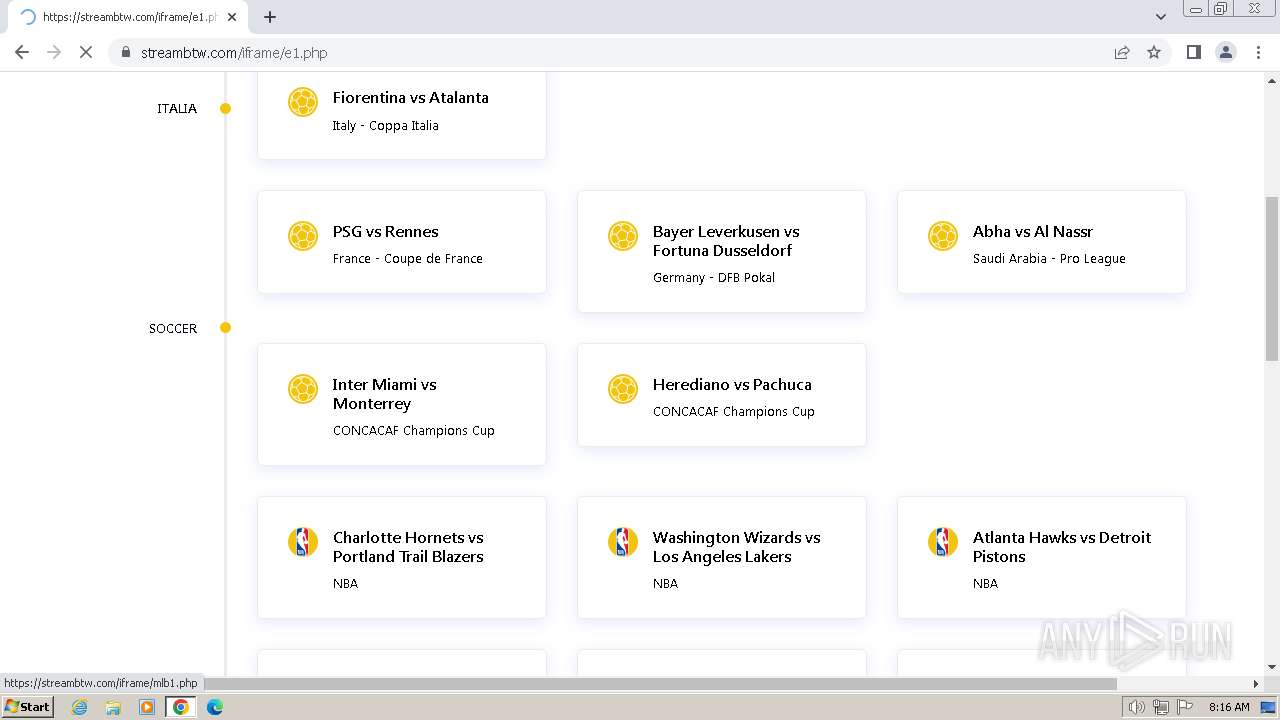Open a new tab with the plus button
1280x720 pixels.
[x=270, y=17]
